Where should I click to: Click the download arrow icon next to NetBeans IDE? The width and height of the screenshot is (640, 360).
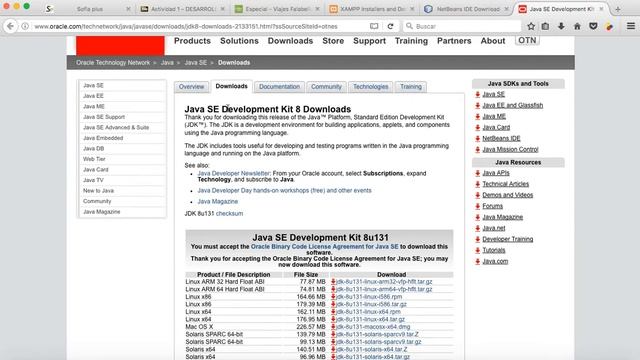tap(478, 138)
